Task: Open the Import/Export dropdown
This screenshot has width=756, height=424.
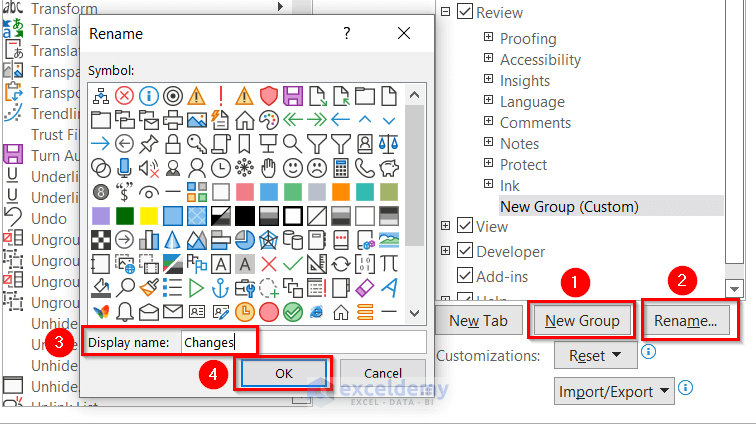Action: point(614,391)
